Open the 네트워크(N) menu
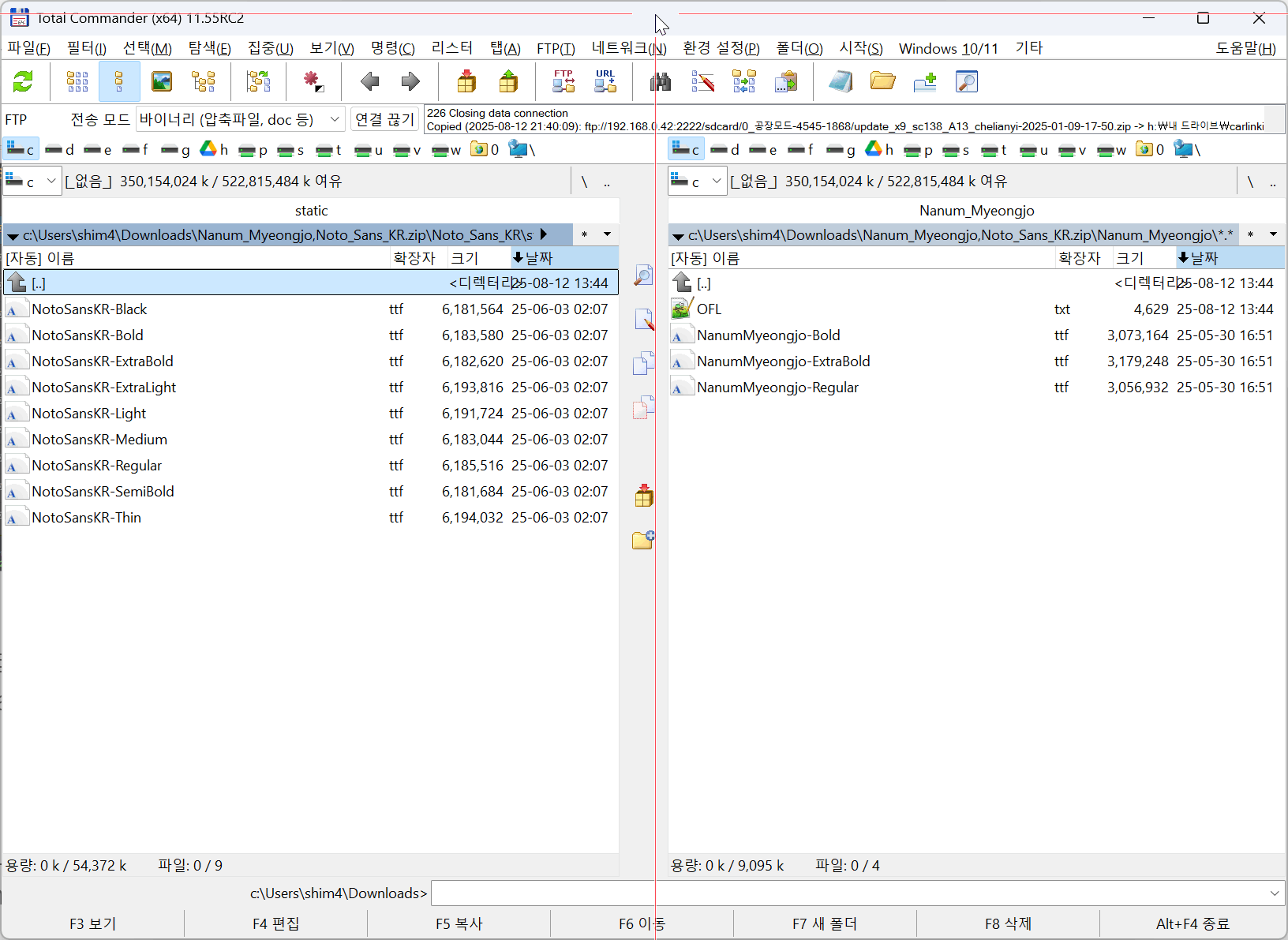This screenshot has width=1288, height=940. click(629, 48)
